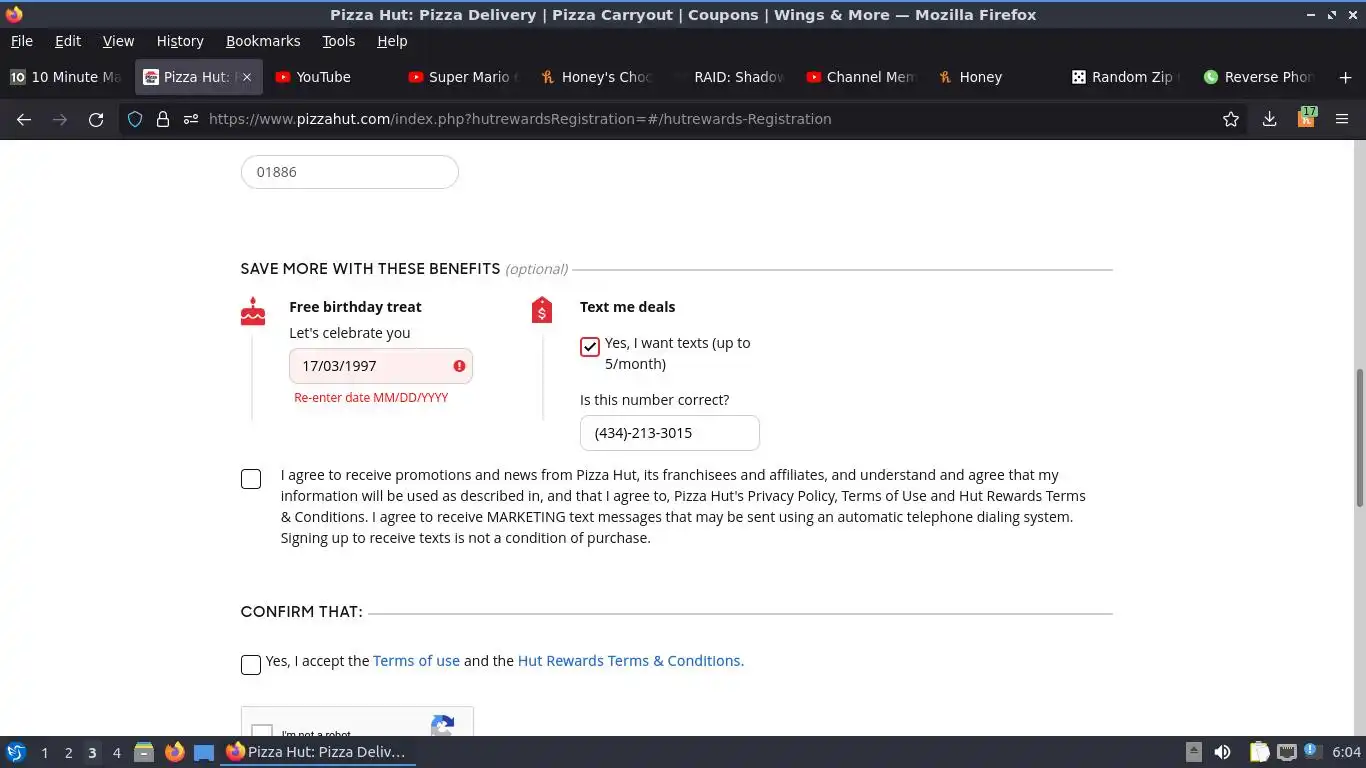This screenshot has height=768, width=1366.
Task: Click the reCAPTCHA logo
Action: [442, 725]
